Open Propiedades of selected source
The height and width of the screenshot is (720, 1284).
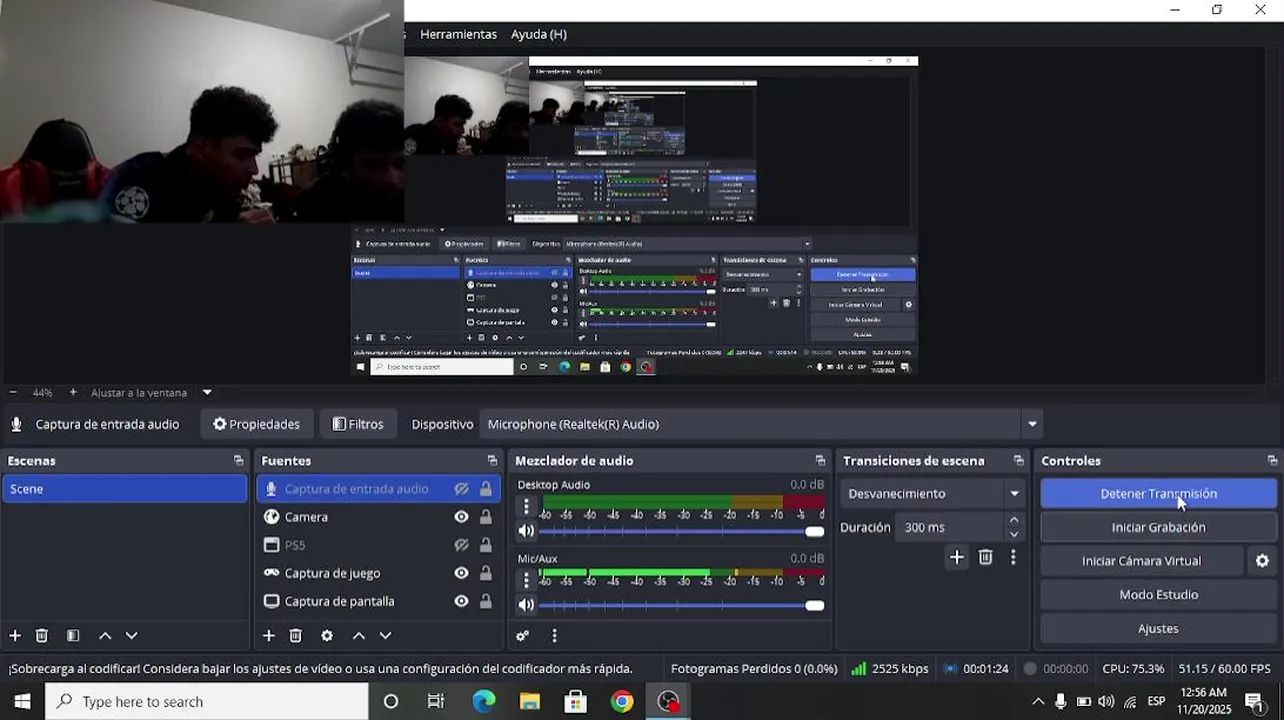point(256,424)
